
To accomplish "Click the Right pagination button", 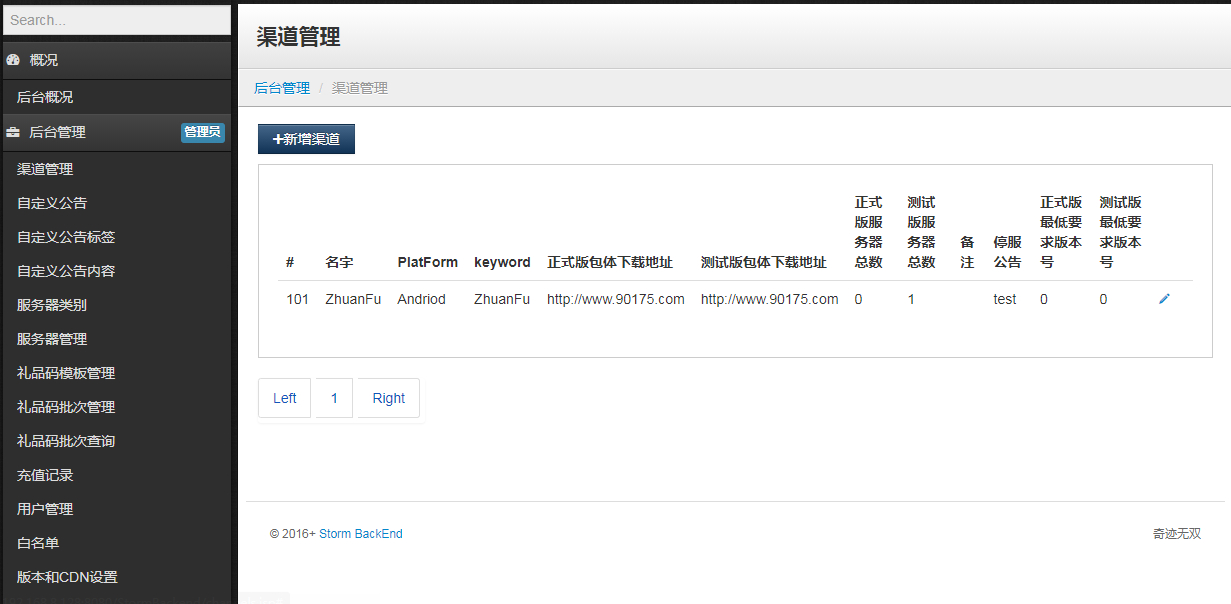I will pyautogui.click(x=388, y=398).
